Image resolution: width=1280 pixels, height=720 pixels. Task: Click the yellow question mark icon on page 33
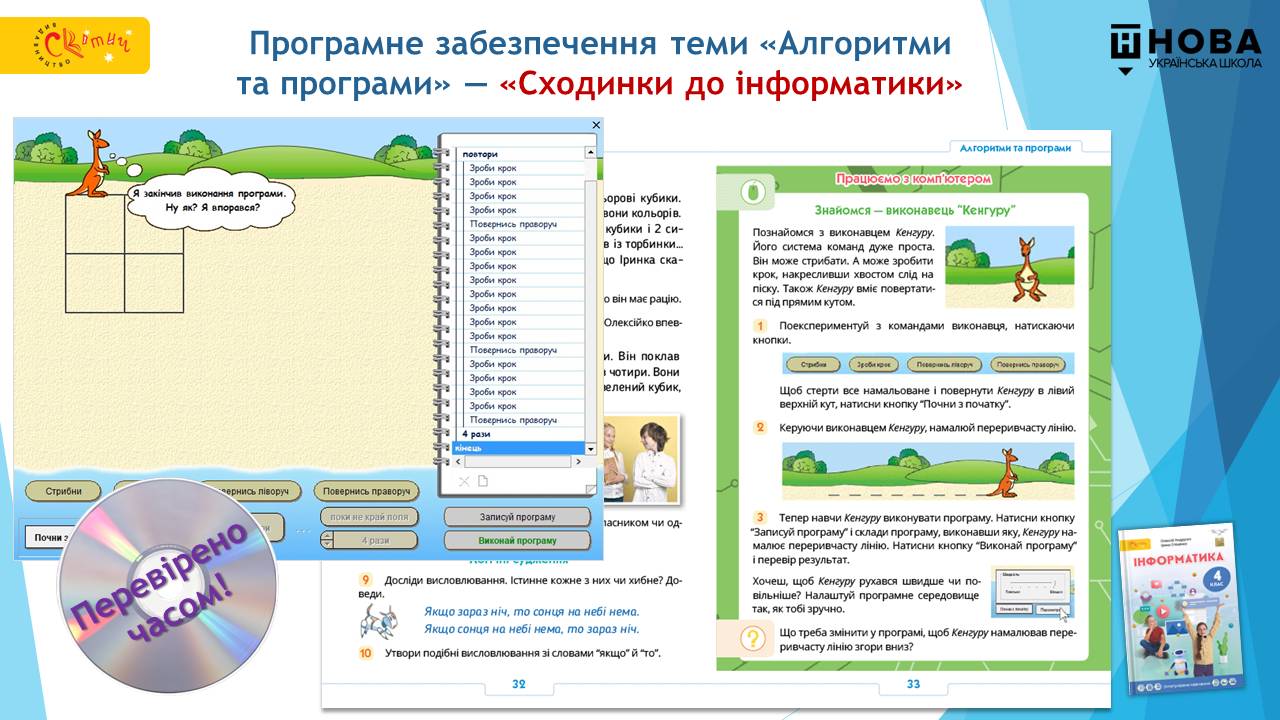pos(751,638)
